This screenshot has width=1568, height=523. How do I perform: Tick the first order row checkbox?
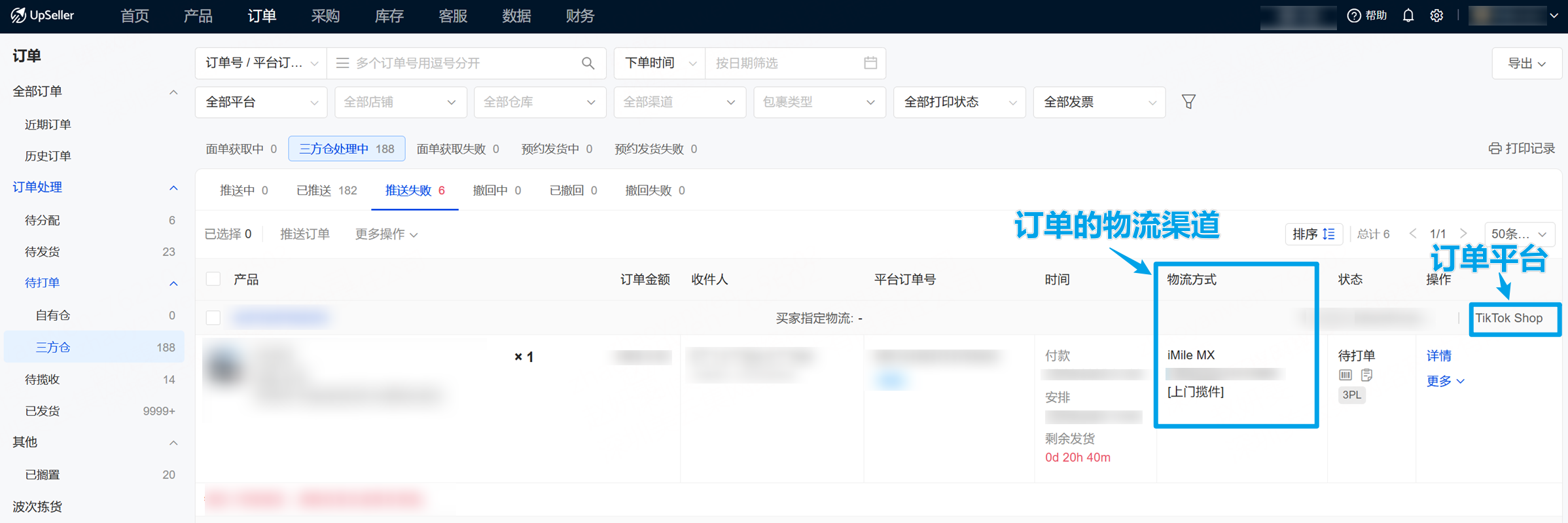click(x=213, y=318)
